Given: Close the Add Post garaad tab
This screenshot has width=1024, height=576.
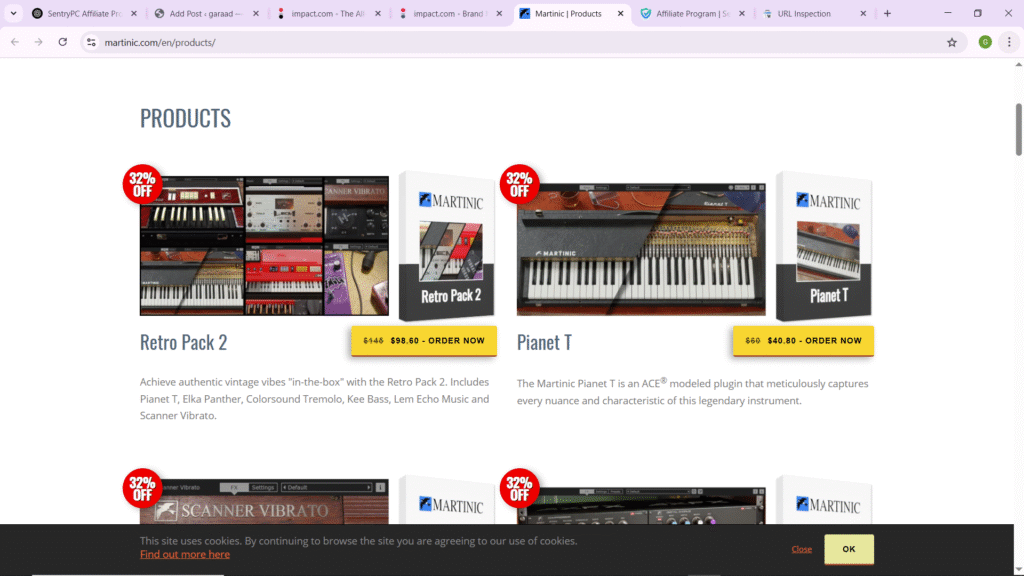Looking at the screenshot, I should coord(255,13).
